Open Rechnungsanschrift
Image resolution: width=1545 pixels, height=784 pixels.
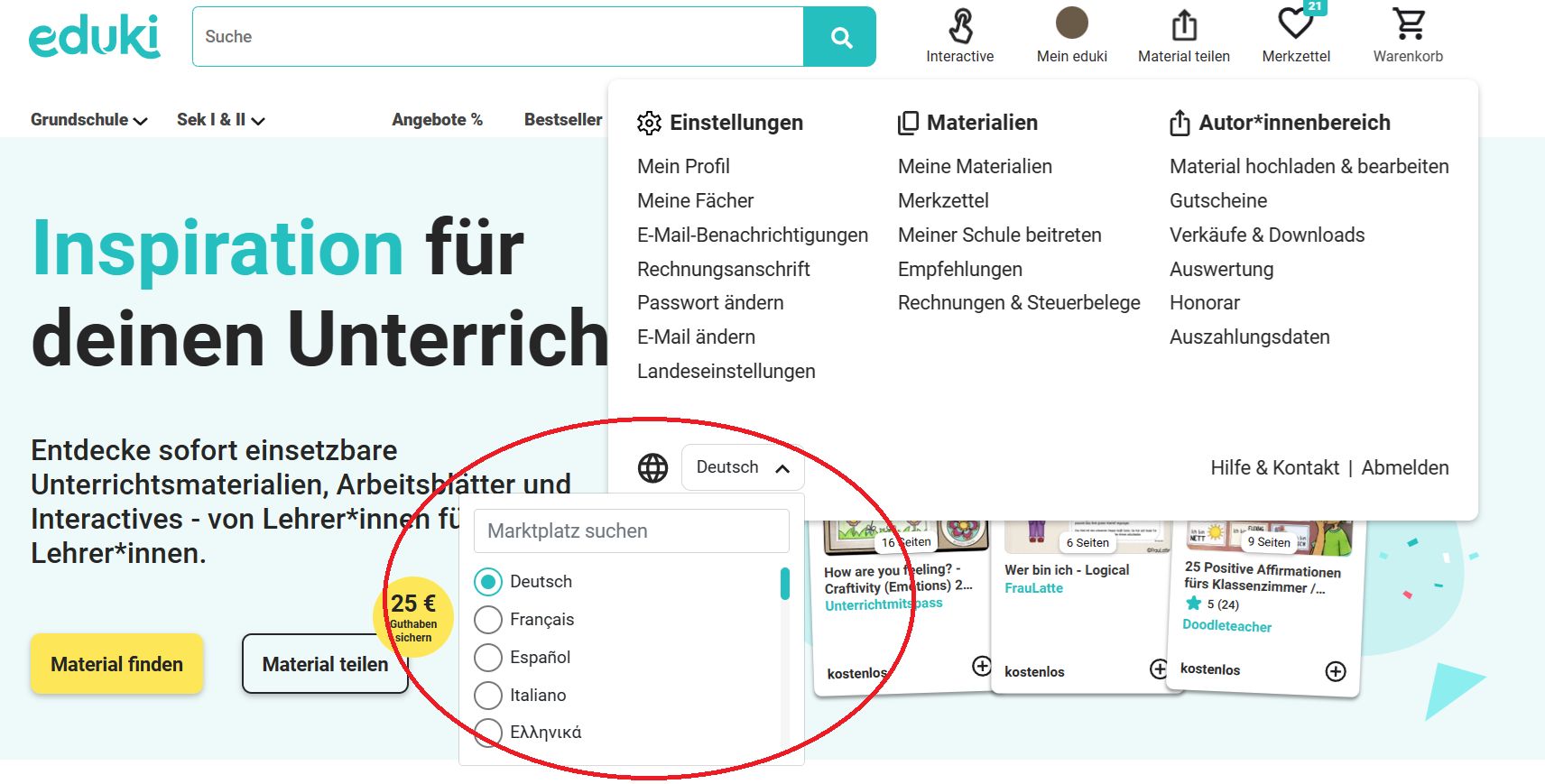pos(724,270)
